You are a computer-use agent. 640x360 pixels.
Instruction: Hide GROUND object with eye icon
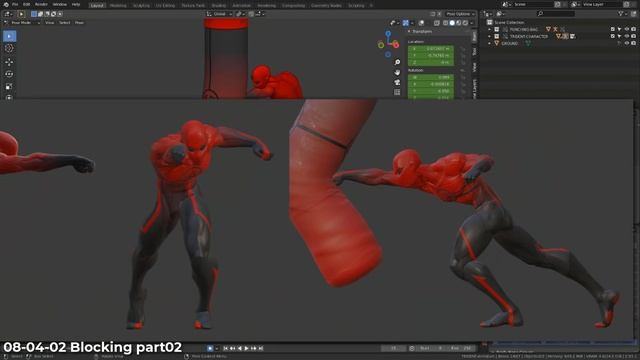pyautogui.click(x=627, y=43)
